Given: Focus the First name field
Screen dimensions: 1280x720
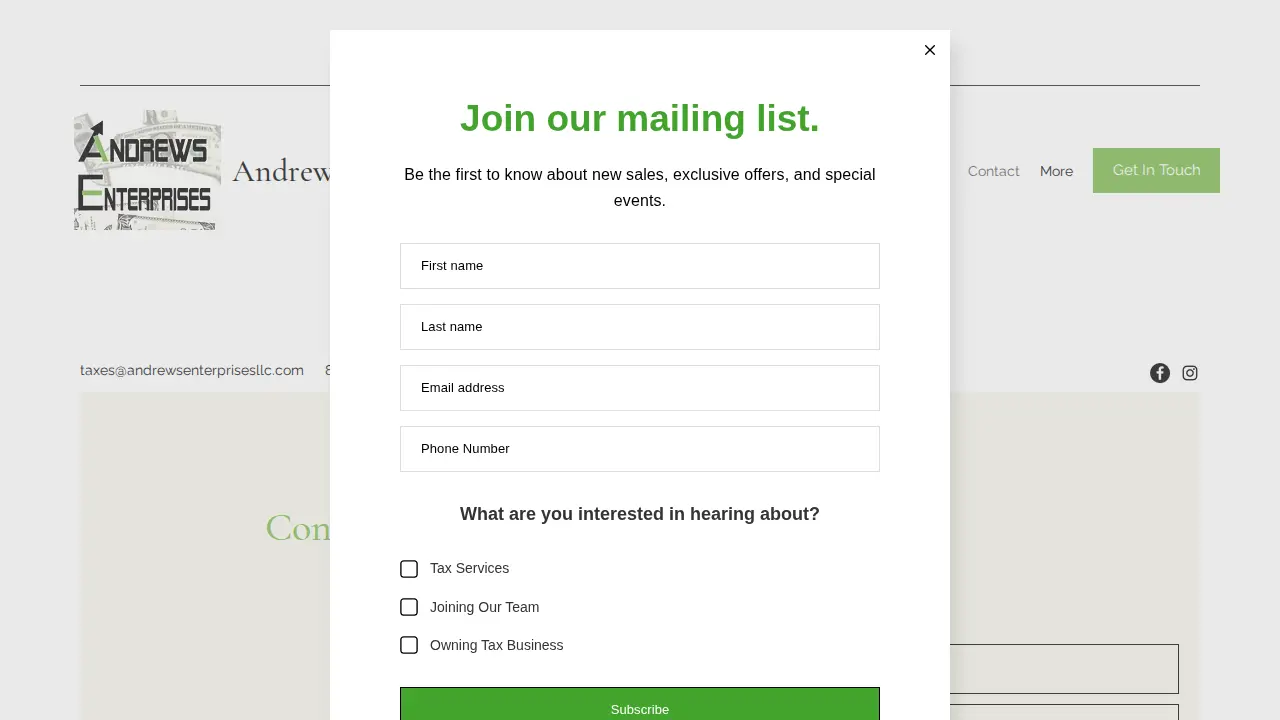Looking at the screenshot, I should tap(640, 266).
